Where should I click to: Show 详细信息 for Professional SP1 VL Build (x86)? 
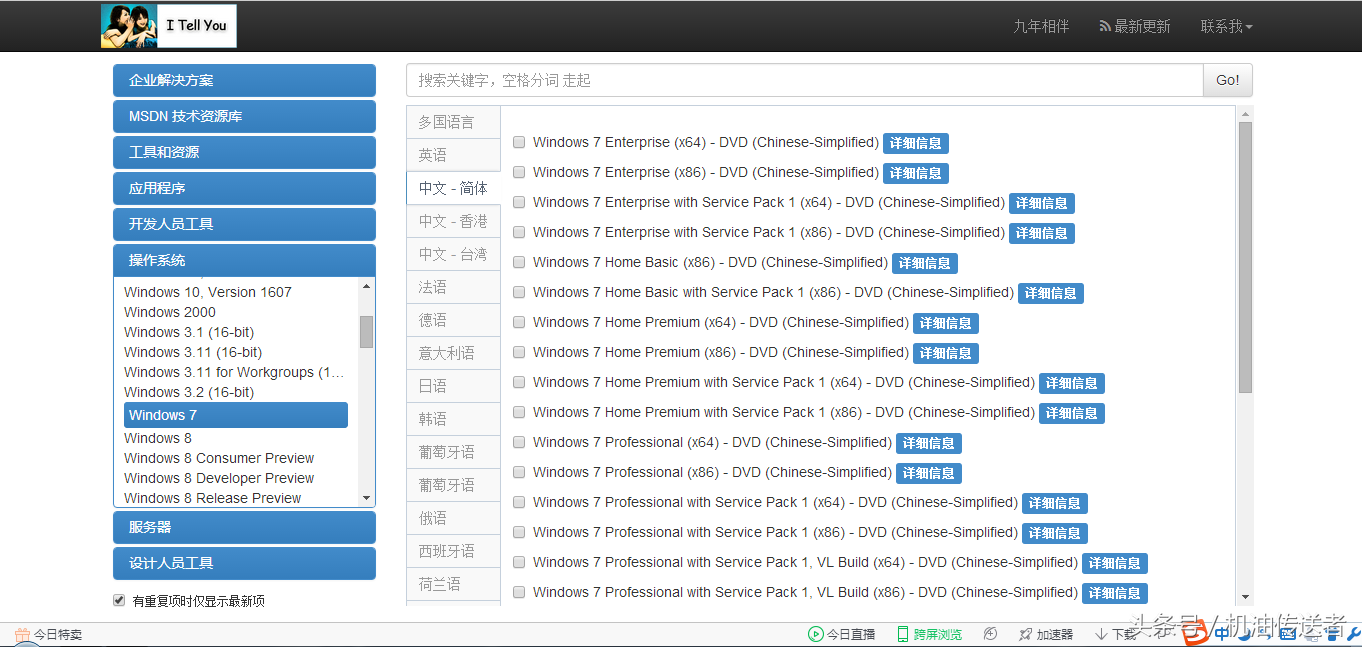tap(1115, 593)
